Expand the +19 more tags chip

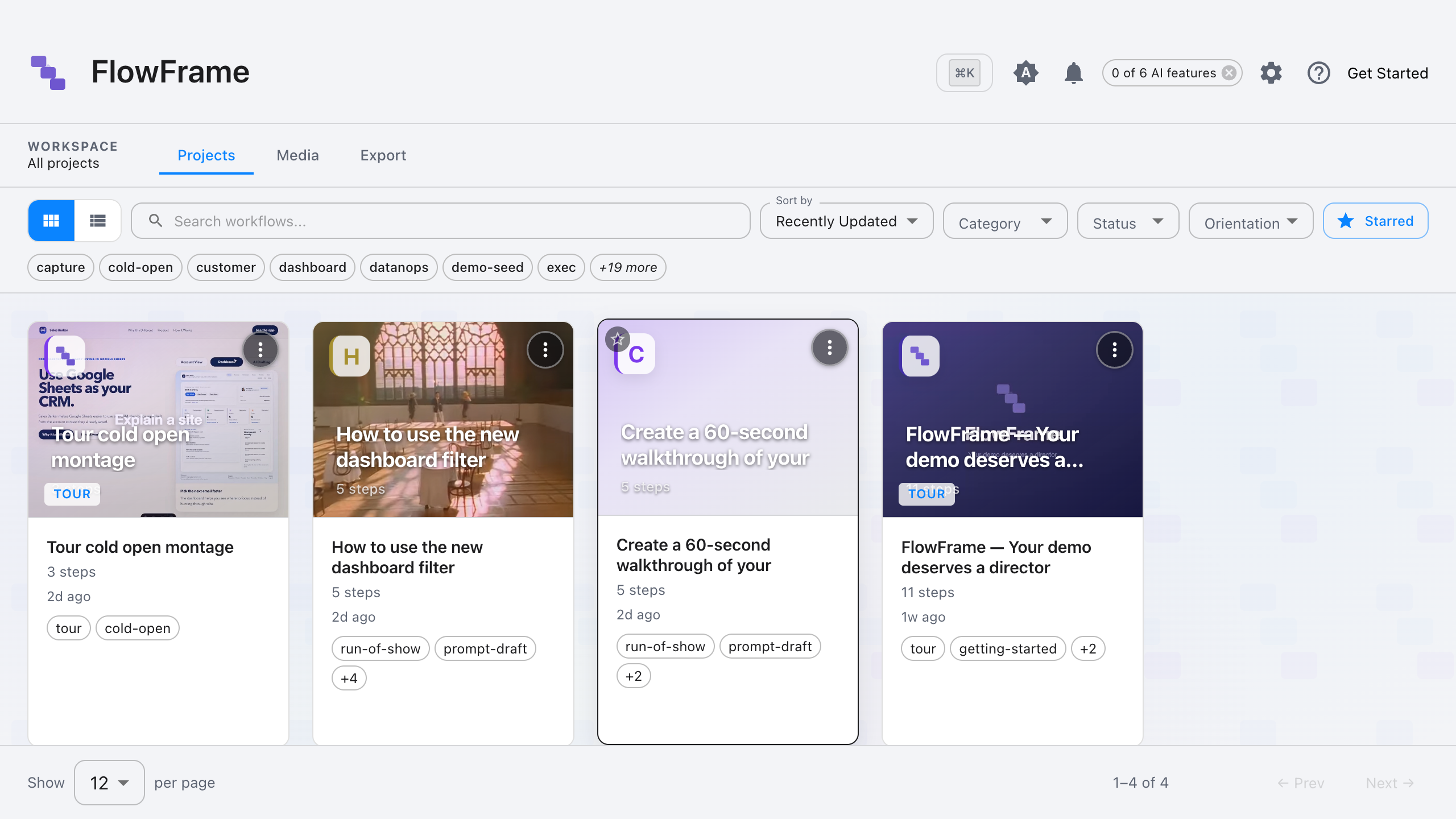click(628, 267)
